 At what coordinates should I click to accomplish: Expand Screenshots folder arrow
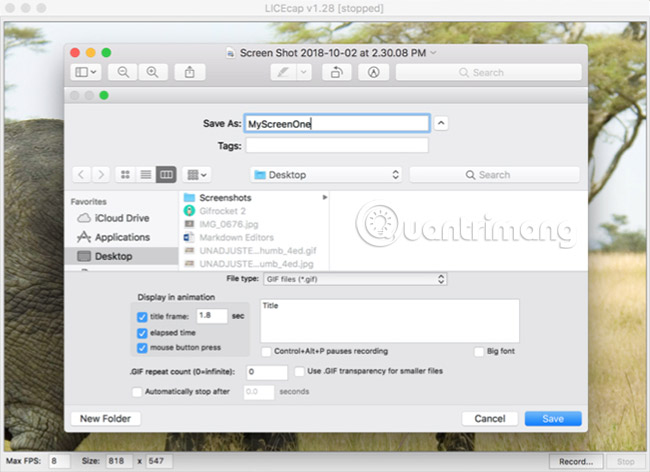point(325,197)
